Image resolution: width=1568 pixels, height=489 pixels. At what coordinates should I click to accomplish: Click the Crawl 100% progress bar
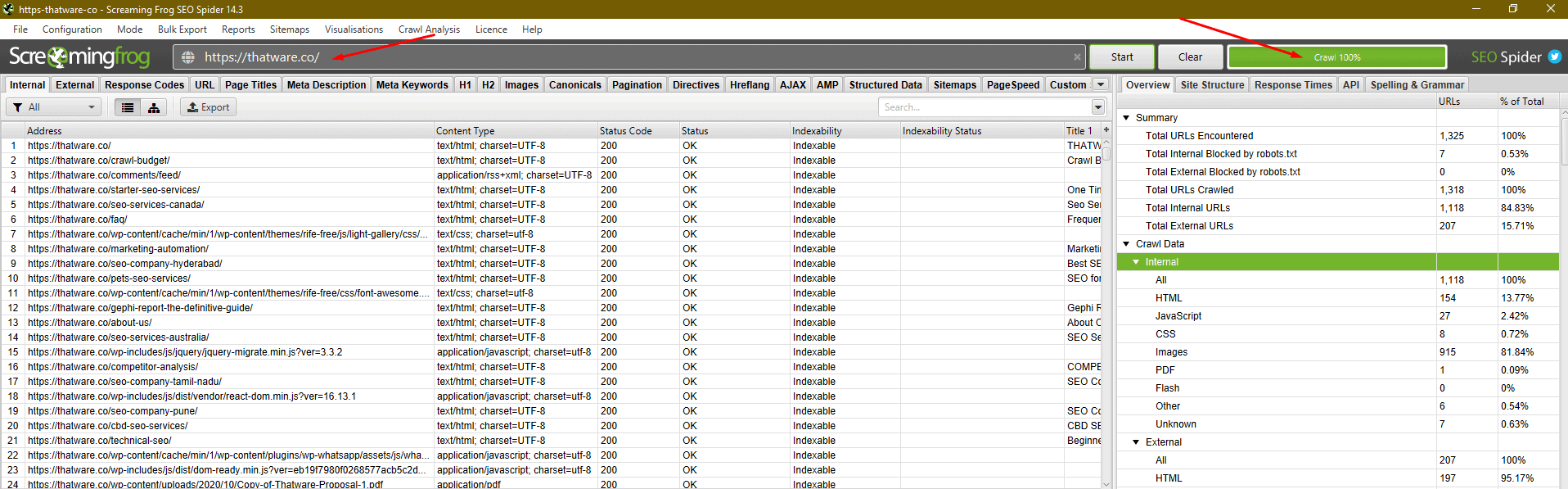pos(1337,57)
